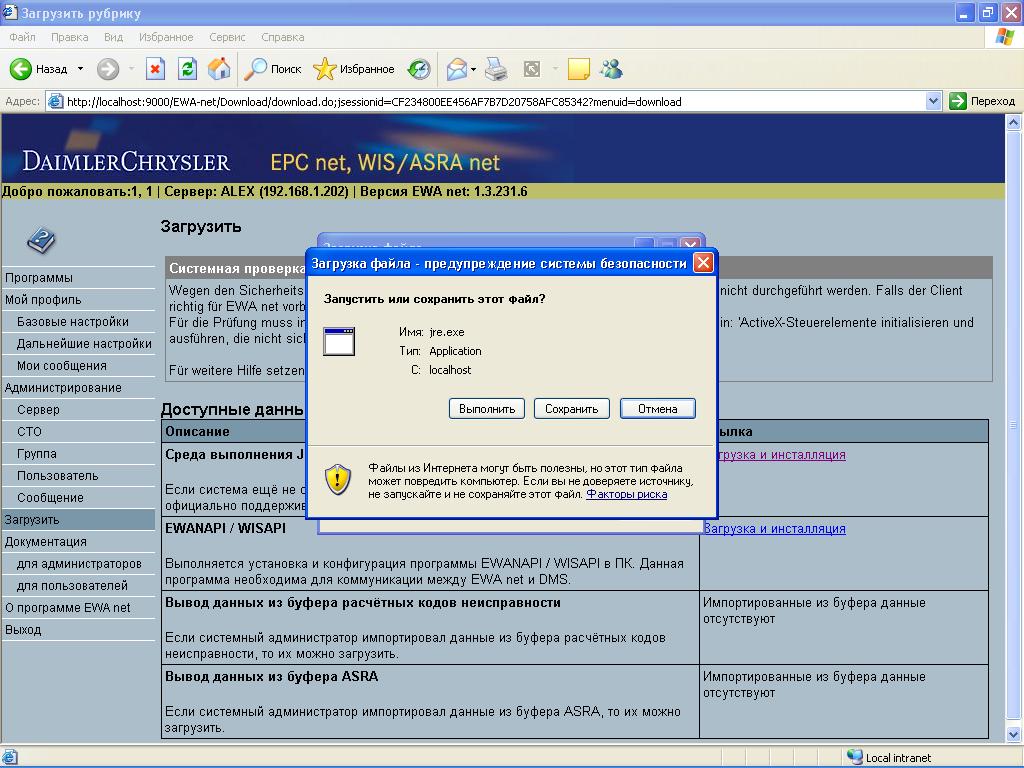
Task: Open the Справка menu
Action: point(283,37)
